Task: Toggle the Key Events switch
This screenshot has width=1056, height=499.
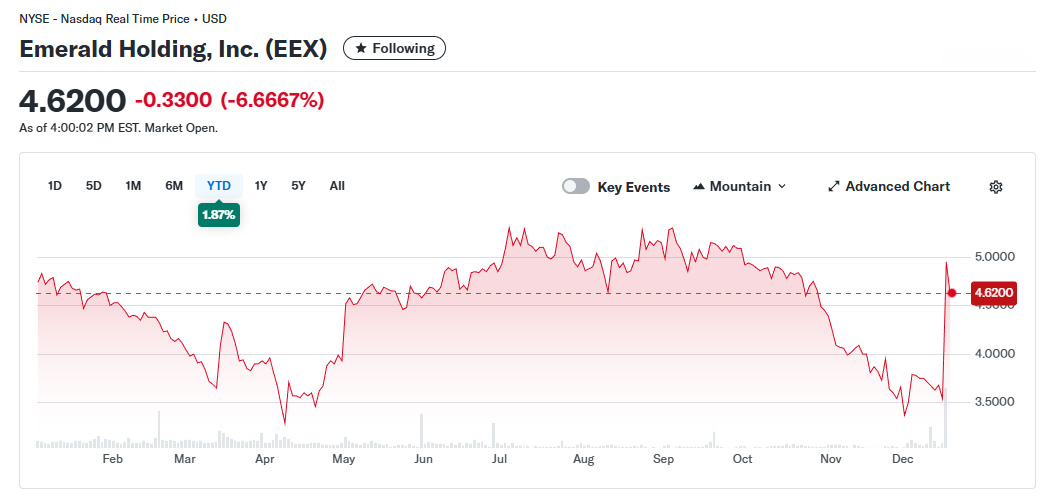Action: 576,187
